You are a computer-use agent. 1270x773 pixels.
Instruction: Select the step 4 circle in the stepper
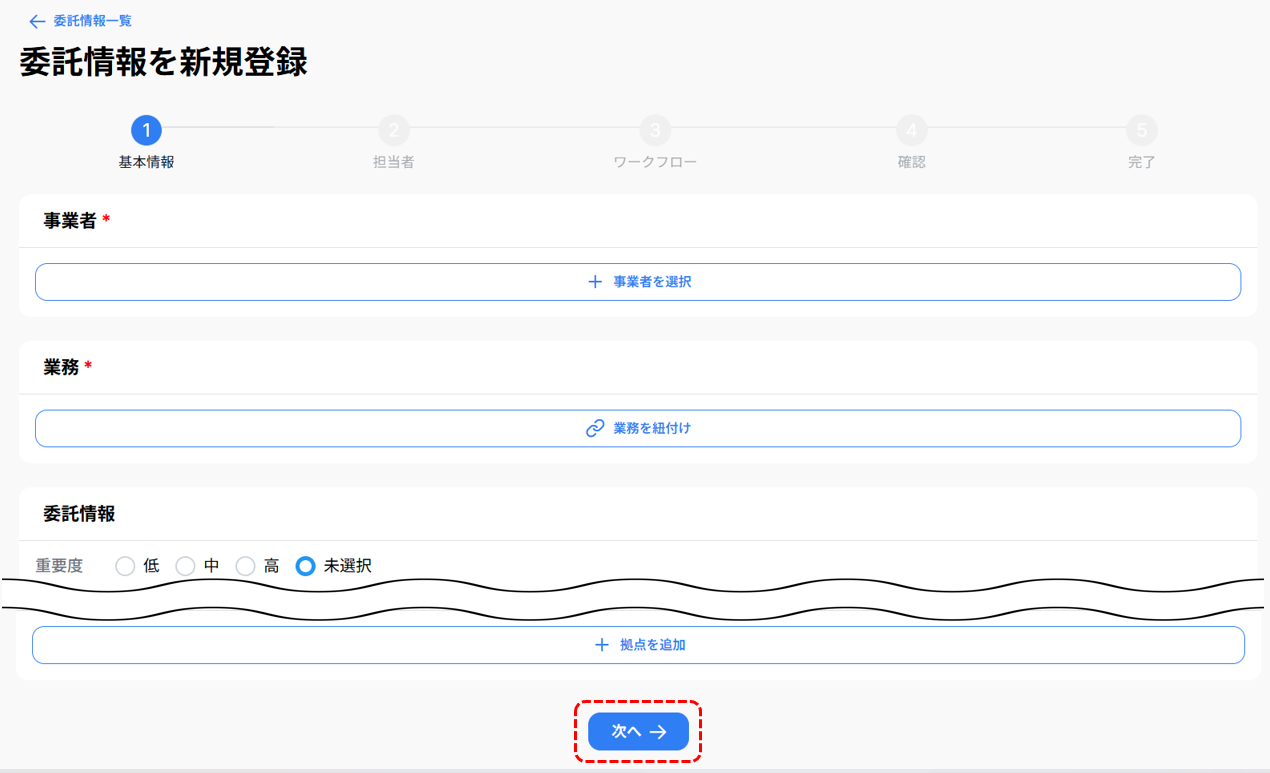(x=911, y=130)
